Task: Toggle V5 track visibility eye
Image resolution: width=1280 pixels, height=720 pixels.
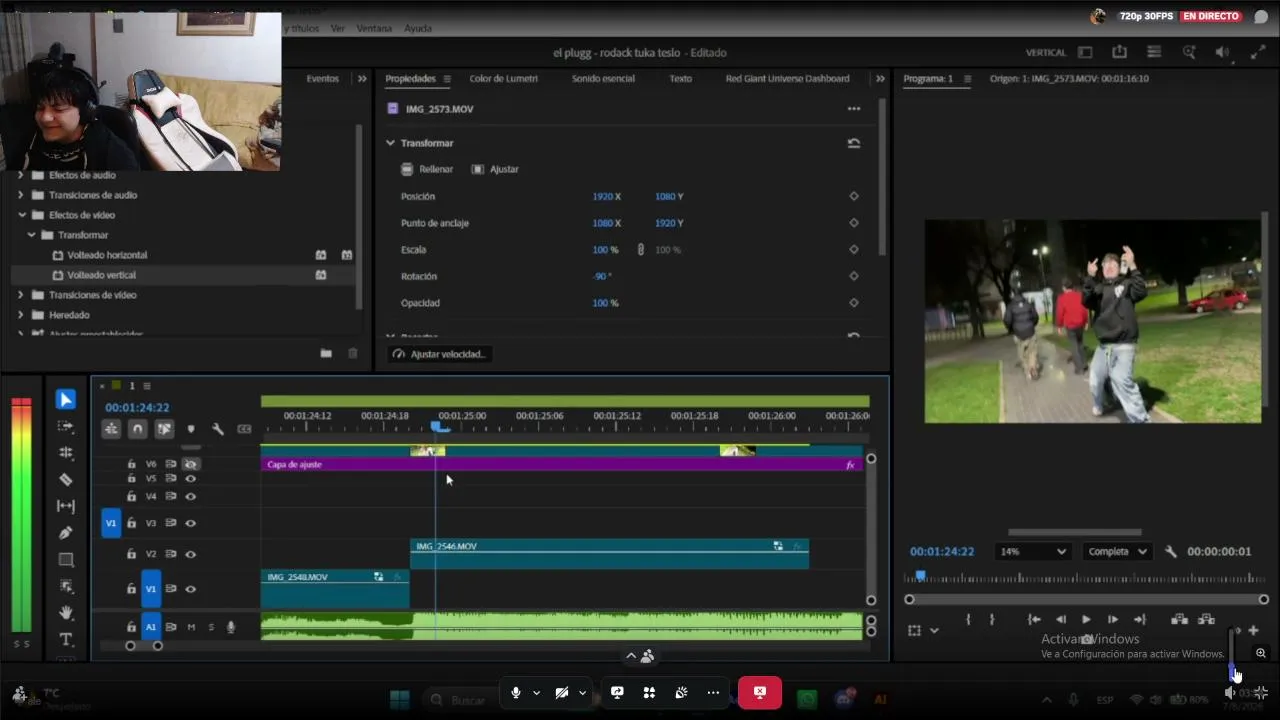Action: (x=190, y=479)
